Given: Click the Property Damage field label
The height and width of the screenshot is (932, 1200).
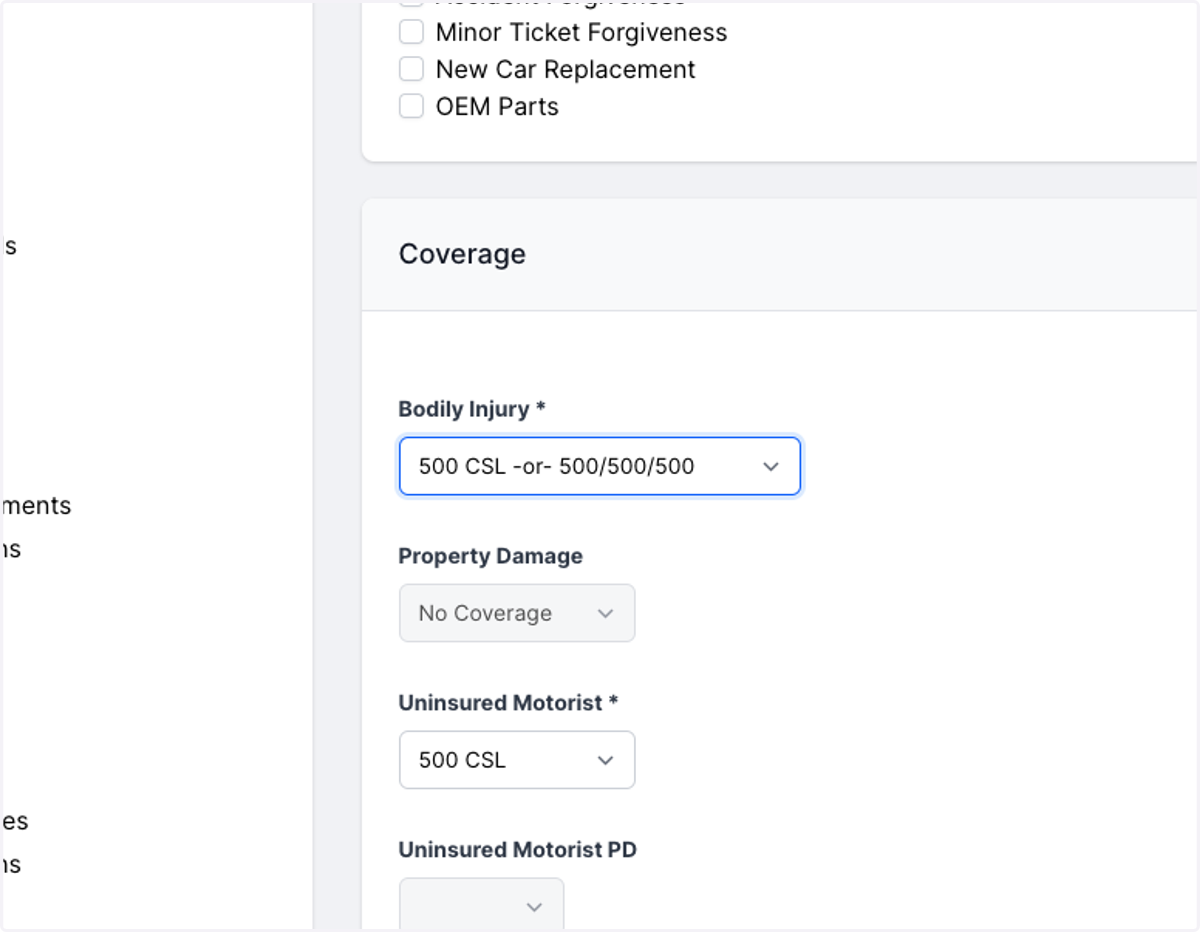Looking at the screenshot, I should click(x=490, y=556).
